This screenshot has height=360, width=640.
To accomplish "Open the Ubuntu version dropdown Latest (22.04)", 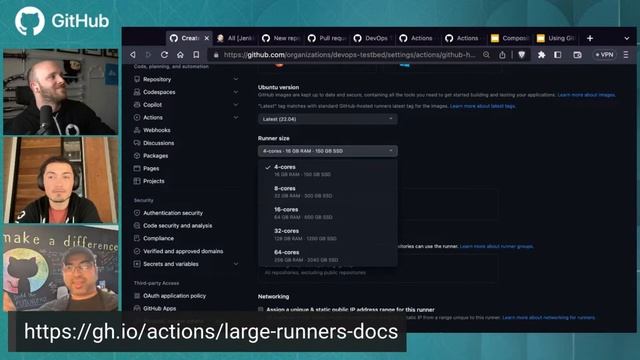I will coord(327,119).
